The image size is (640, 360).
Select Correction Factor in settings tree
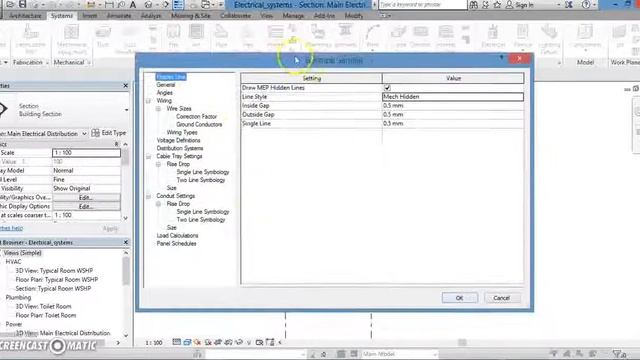point(196,116)
